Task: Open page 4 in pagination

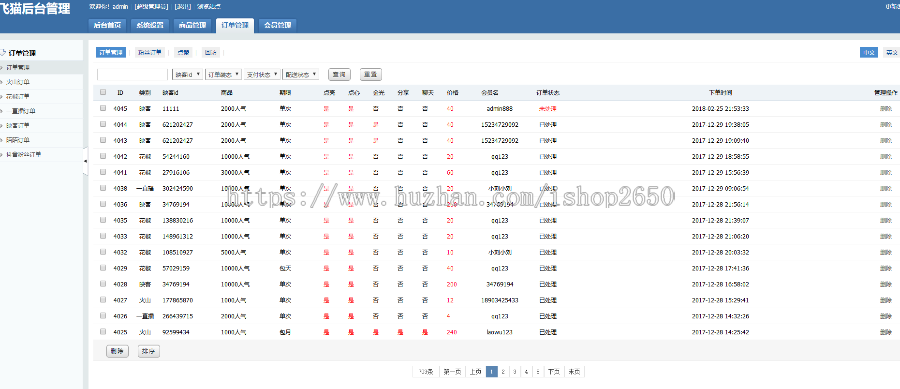Action: (x=526, y=372)
